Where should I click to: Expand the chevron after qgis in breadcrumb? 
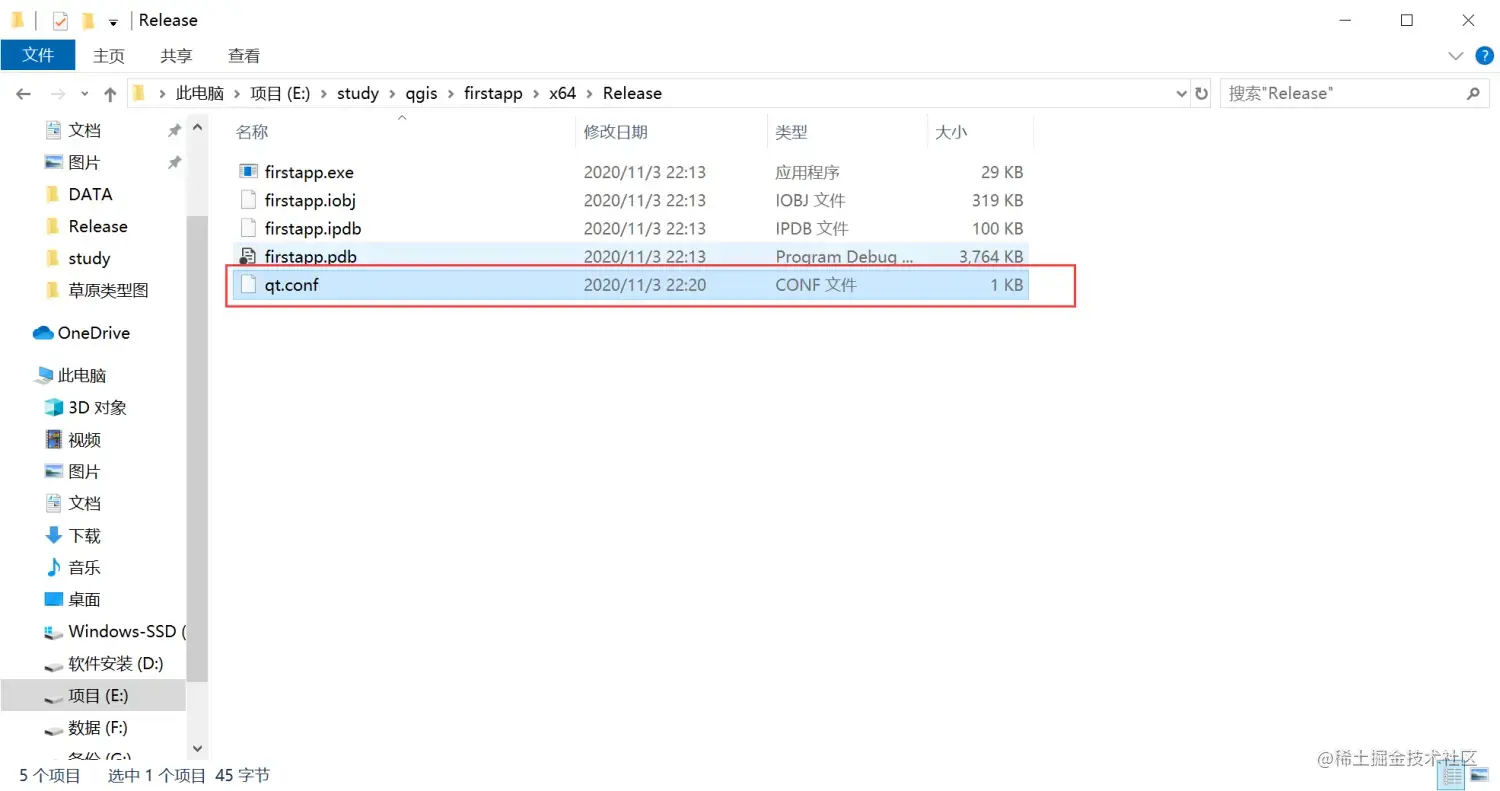click(x=453, y=93)
